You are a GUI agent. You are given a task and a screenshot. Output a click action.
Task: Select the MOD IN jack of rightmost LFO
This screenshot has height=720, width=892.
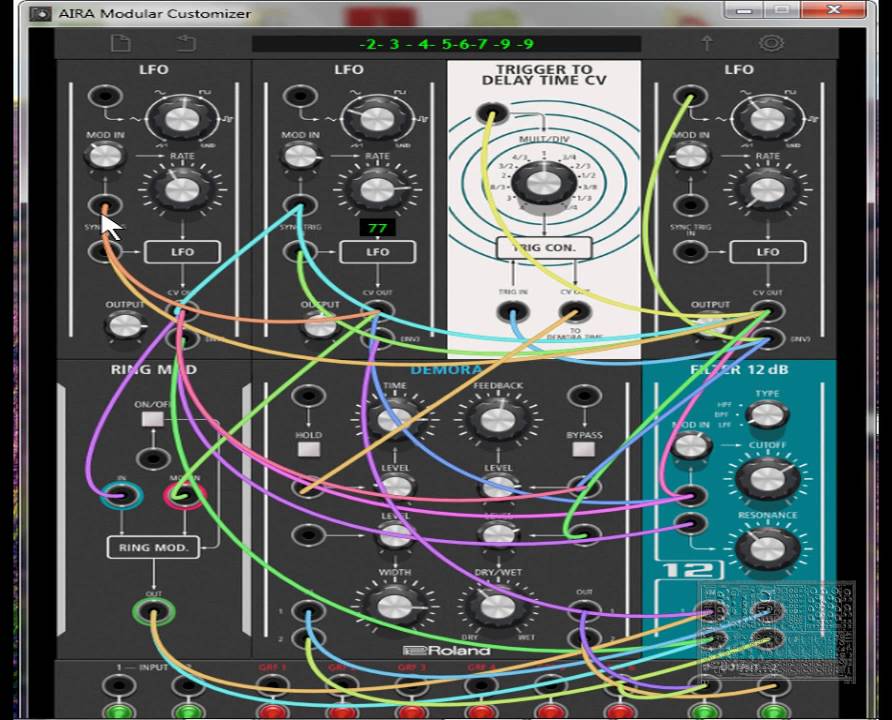click(689, 205)
